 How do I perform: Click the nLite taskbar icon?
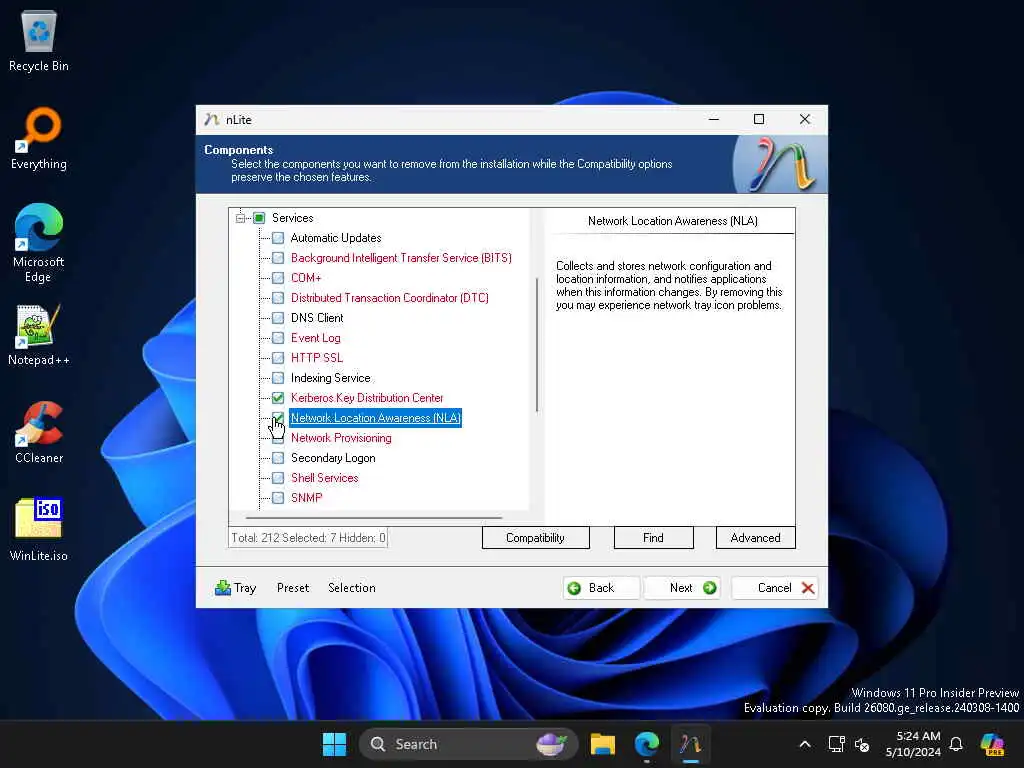(690, 744)
